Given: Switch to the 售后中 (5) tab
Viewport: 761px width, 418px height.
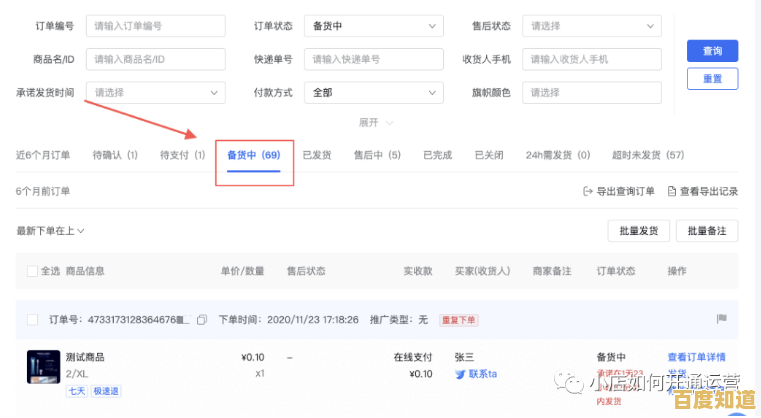Looking at the screenshot, I should [x=377, y=155].
